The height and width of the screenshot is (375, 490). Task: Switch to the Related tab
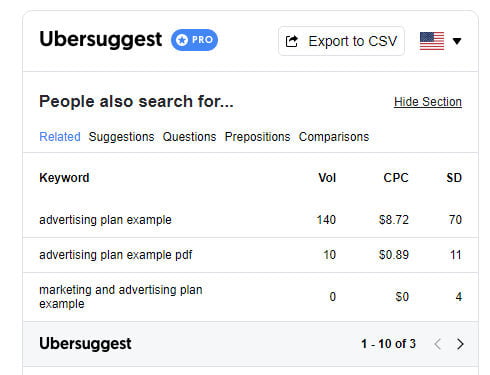(60, 137)
